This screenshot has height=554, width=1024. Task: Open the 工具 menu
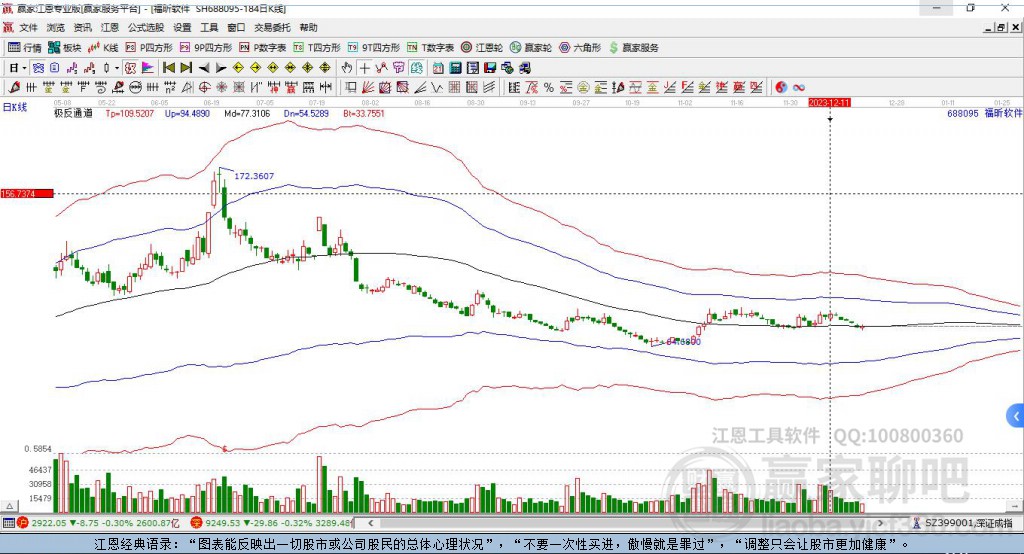click(x=209, y=27)
